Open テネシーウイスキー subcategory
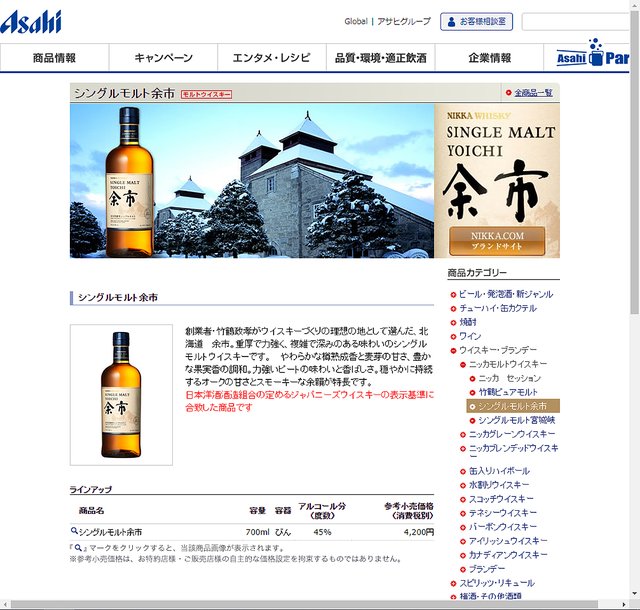This screenshot has width=640, height=610. 503,513
